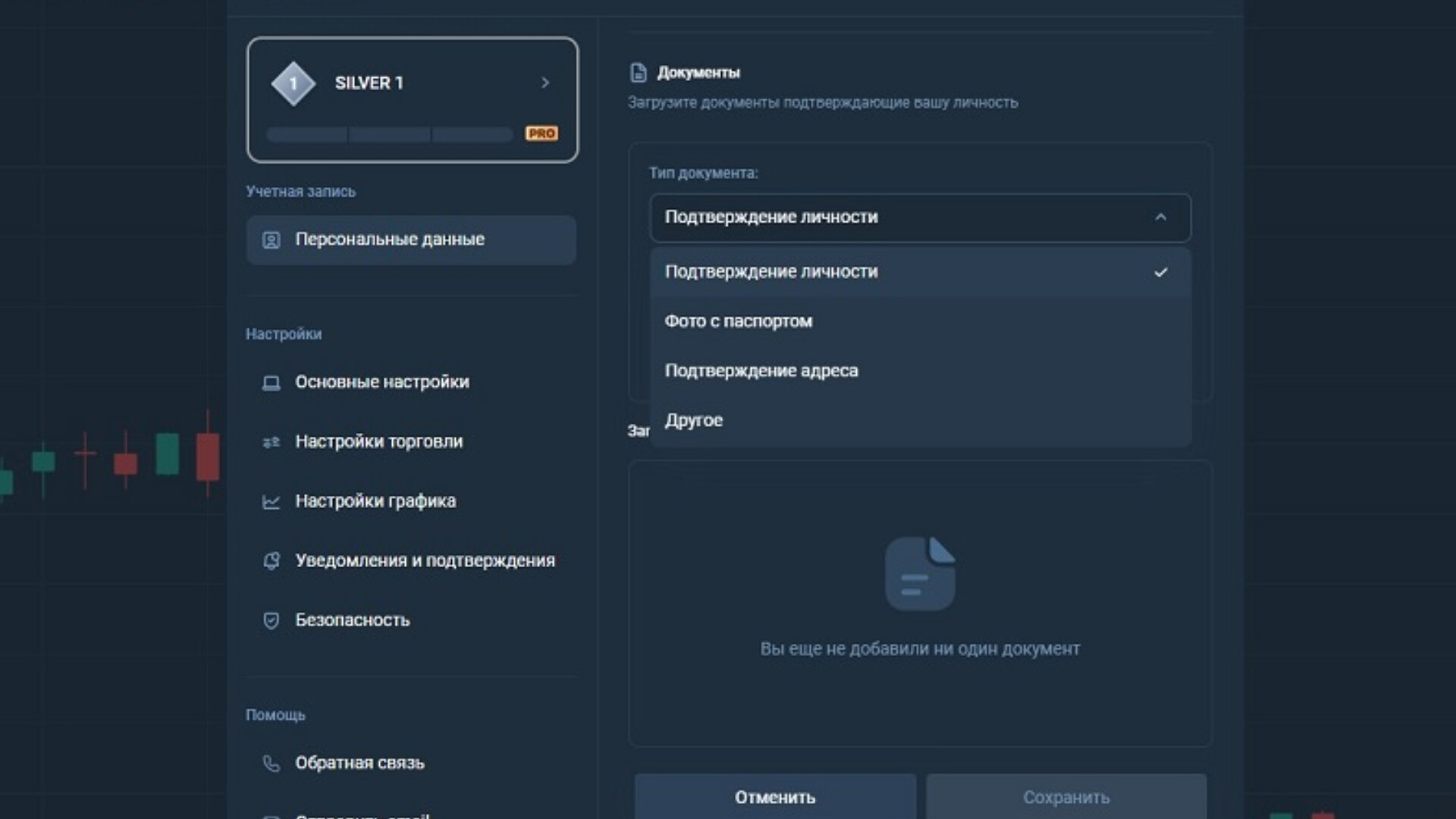The width and height of the screenshot is (1456, 819).
Task: Click the Персональные данные profile icon
Action: (271, 240)
